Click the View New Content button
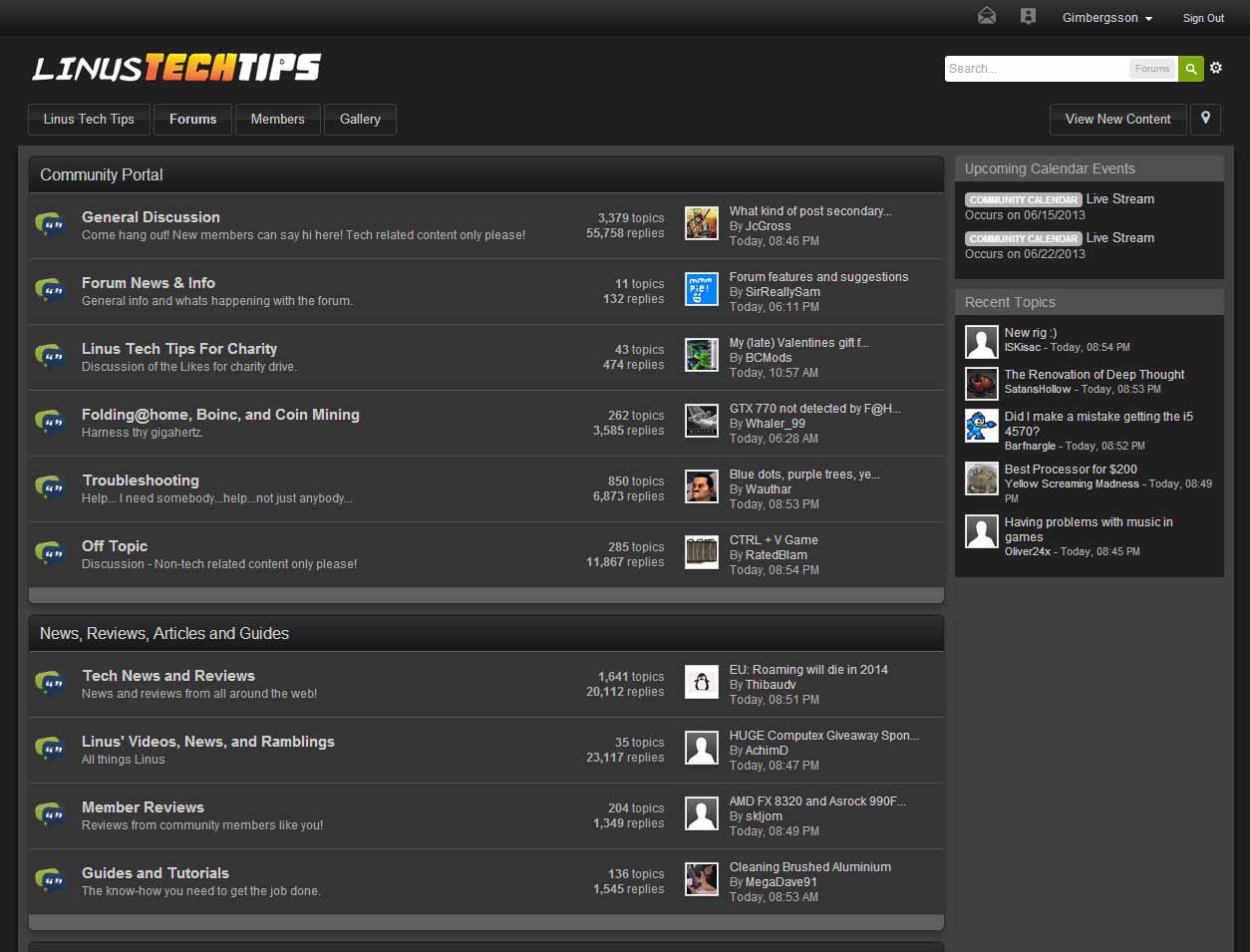The height and width of the screenshot is (952, 1250). coord(1117,119)
